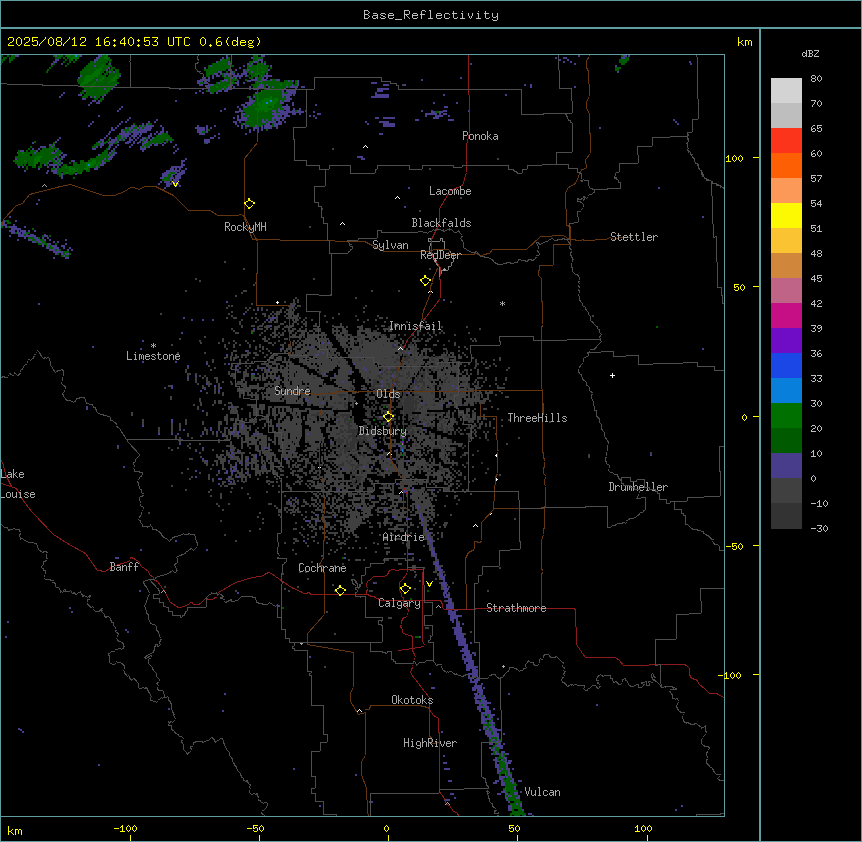Click the Vulcan town label
The height and width of the screenshot is (842, 862).
pos(543,792)
